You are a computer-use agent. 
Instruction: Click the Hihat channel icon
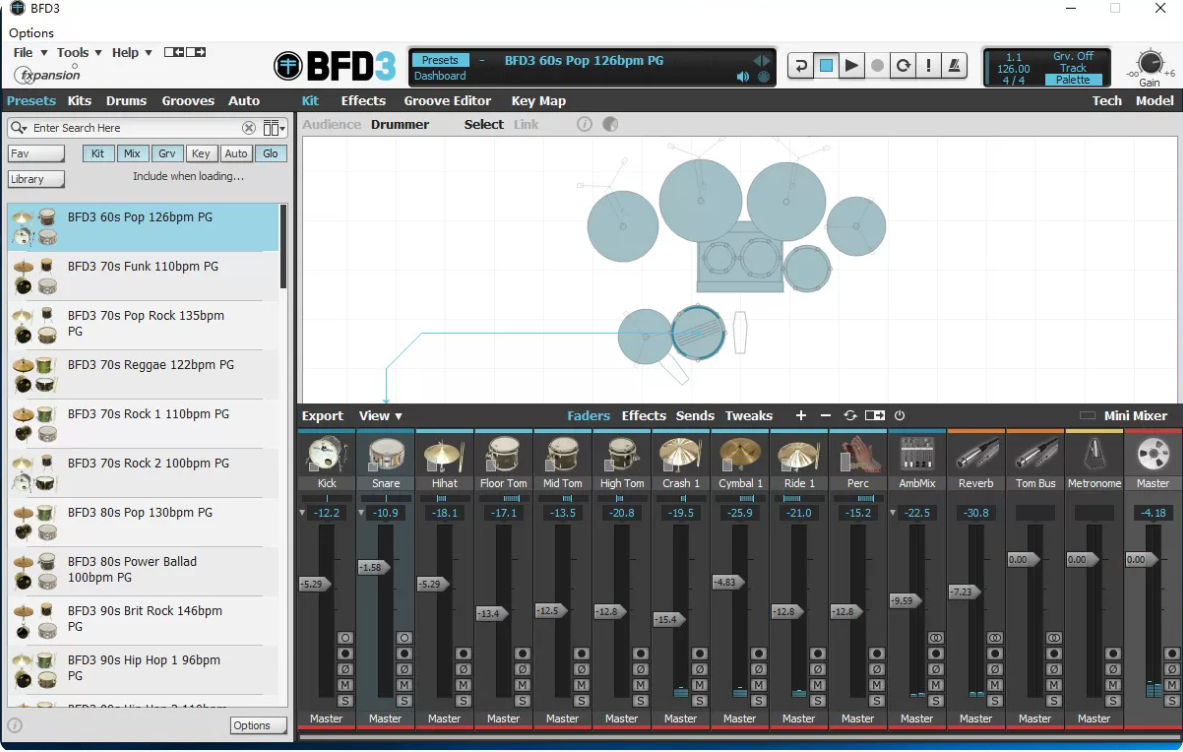click(444, 455)
